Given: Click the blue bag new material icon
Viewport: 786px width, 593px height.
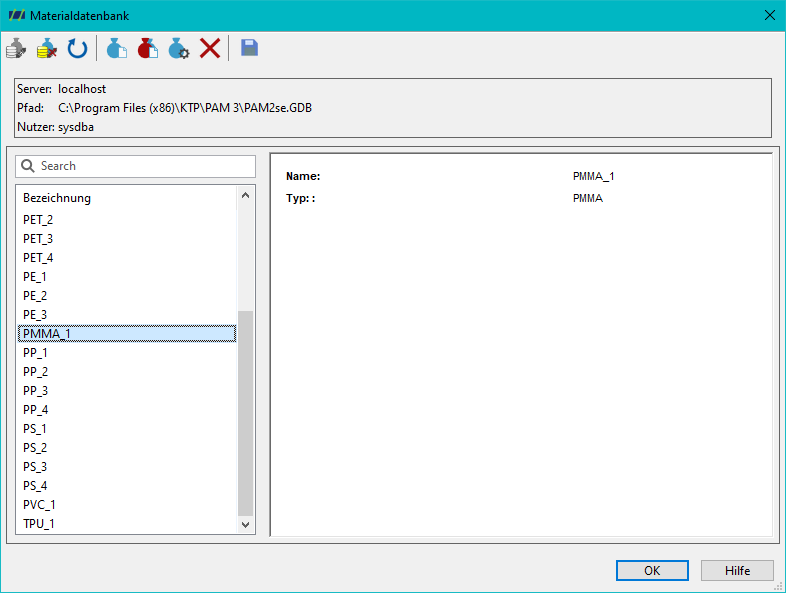Looking at the screenshot, I should click(117, 49).
